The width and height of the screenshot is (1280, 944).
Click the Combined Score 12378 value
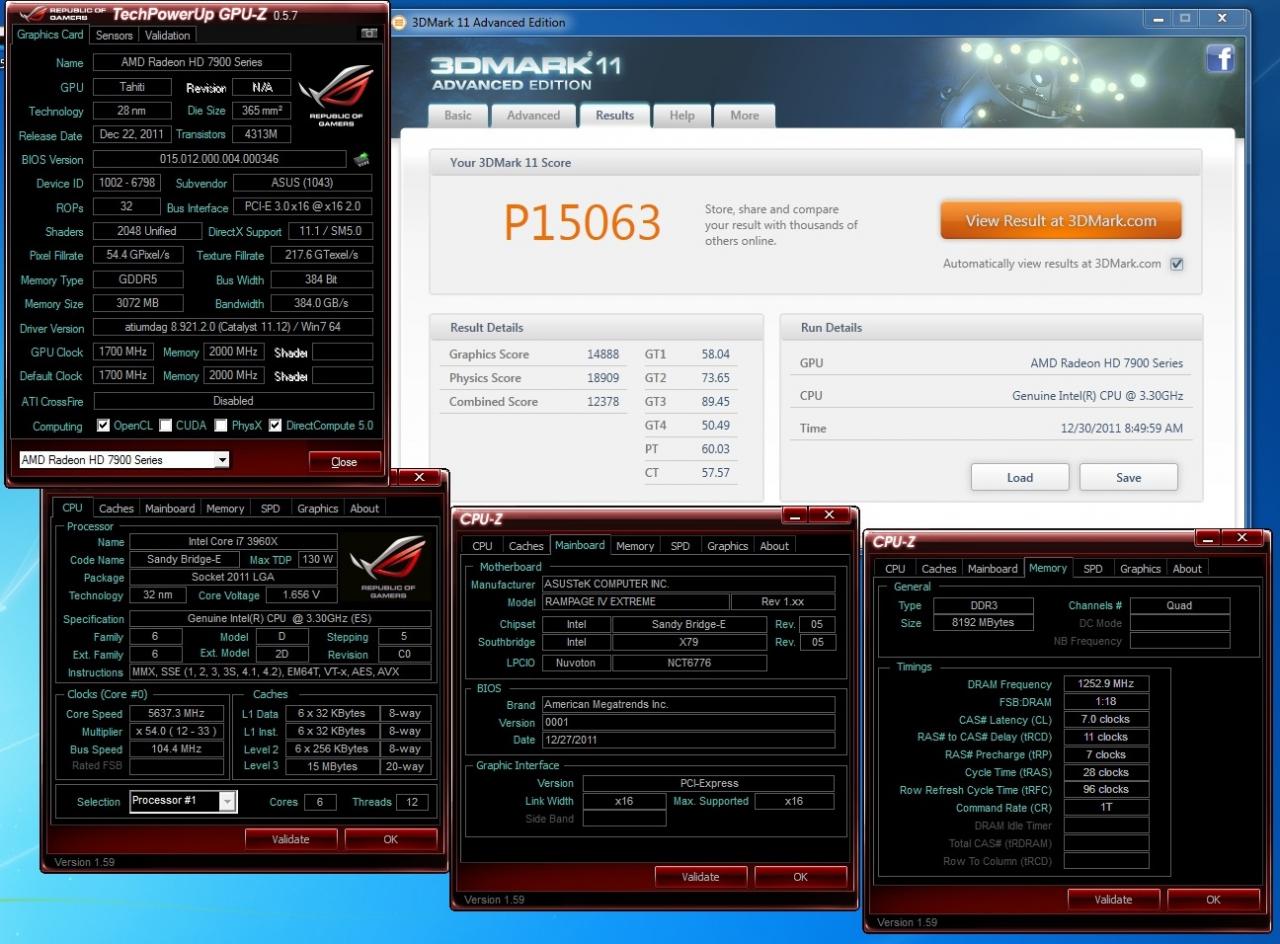pyautogui.click(x=603, y=402)
